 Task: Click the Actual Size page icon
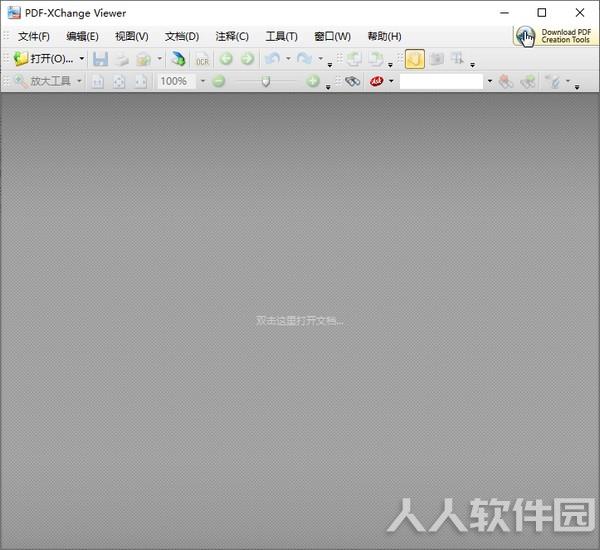point(98,82)
